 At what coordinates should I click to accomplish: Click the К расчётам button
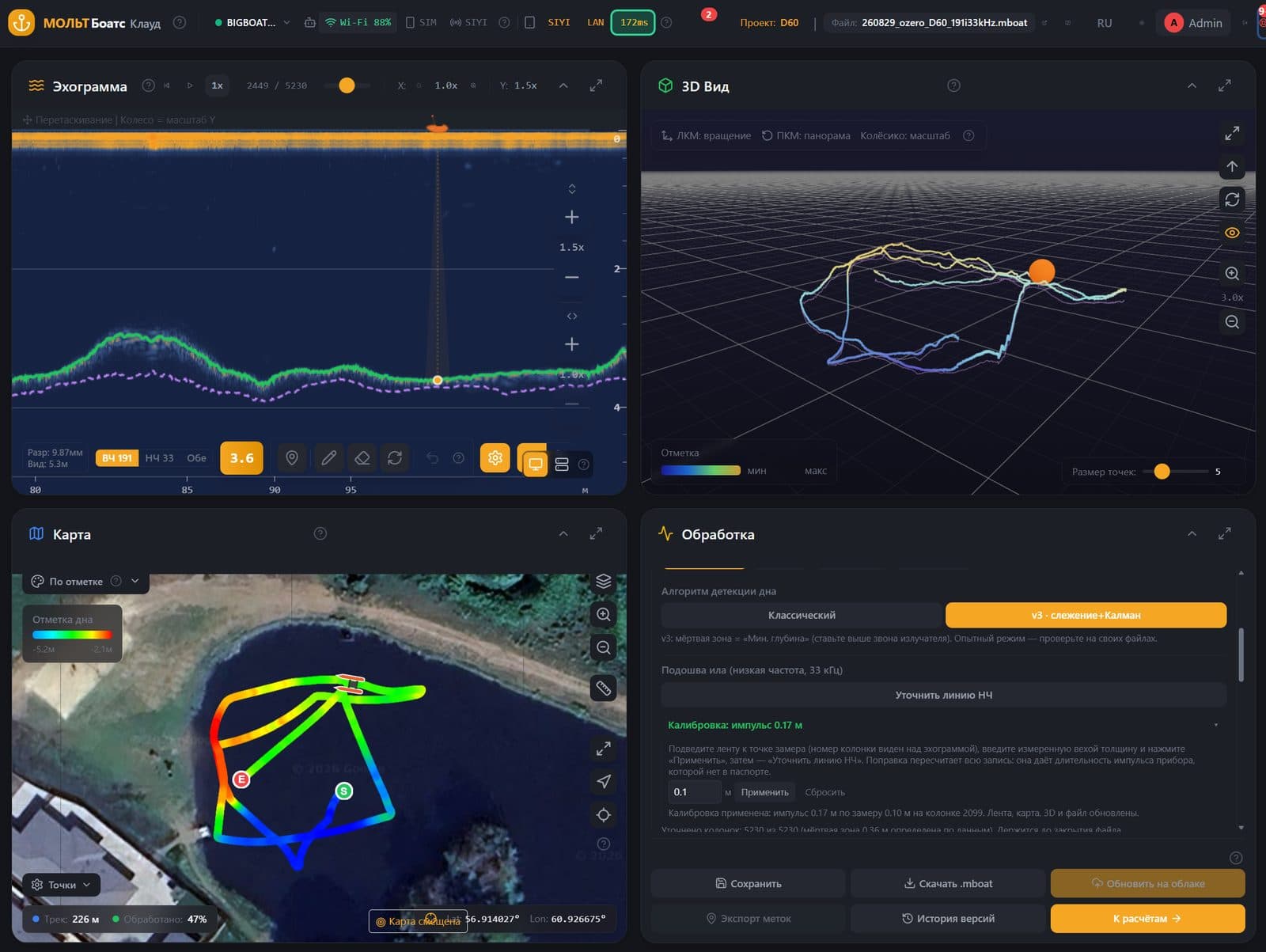(1147, 919)
